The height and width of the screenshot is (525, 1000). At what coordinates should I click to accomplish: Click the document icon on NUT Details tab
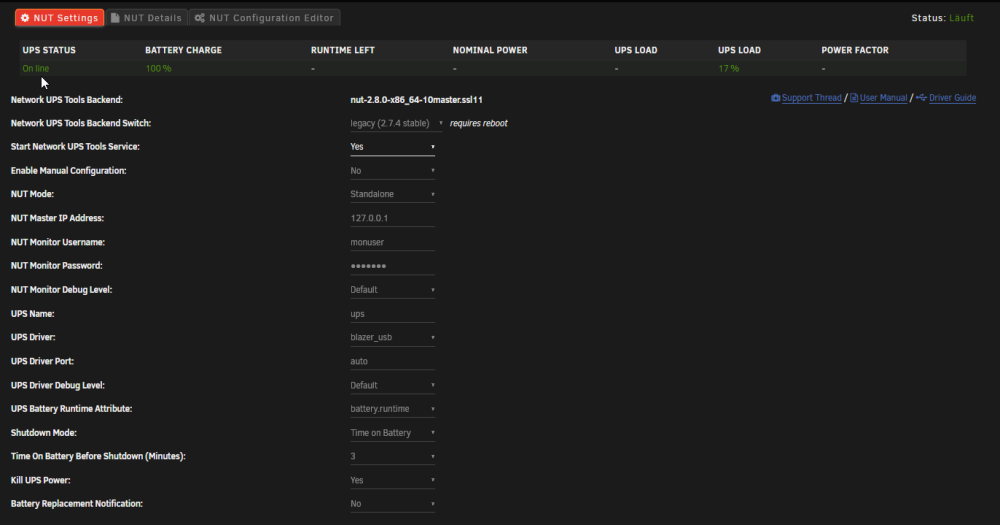pos(115,18)
